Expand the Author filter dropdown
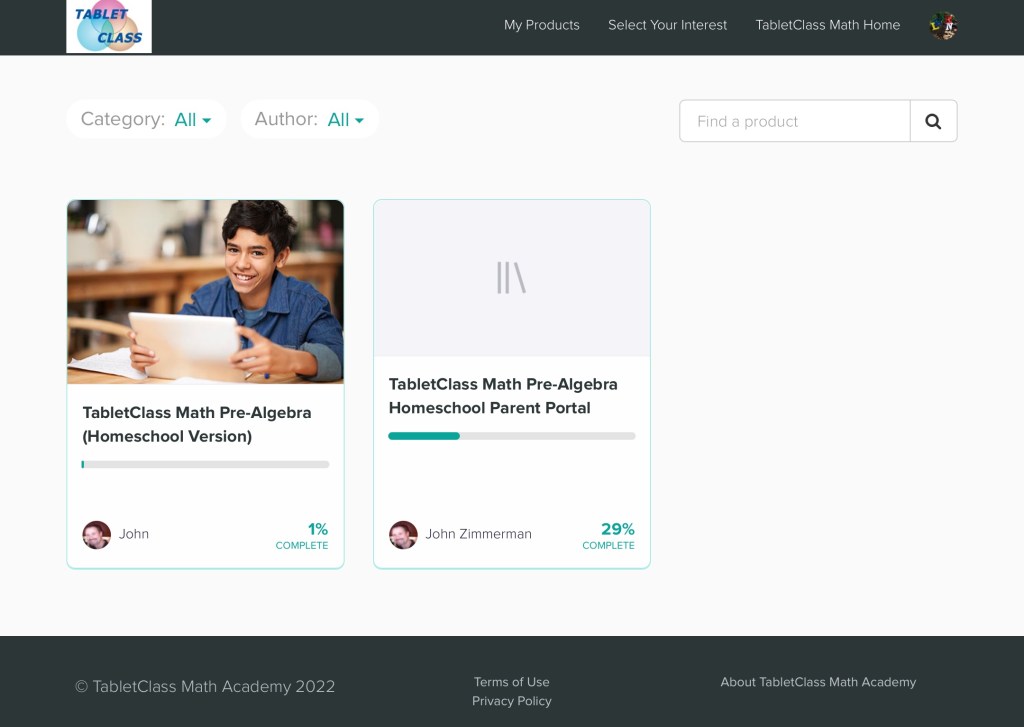The height and width of the screenshot is (727, 1024). (345, 120)
